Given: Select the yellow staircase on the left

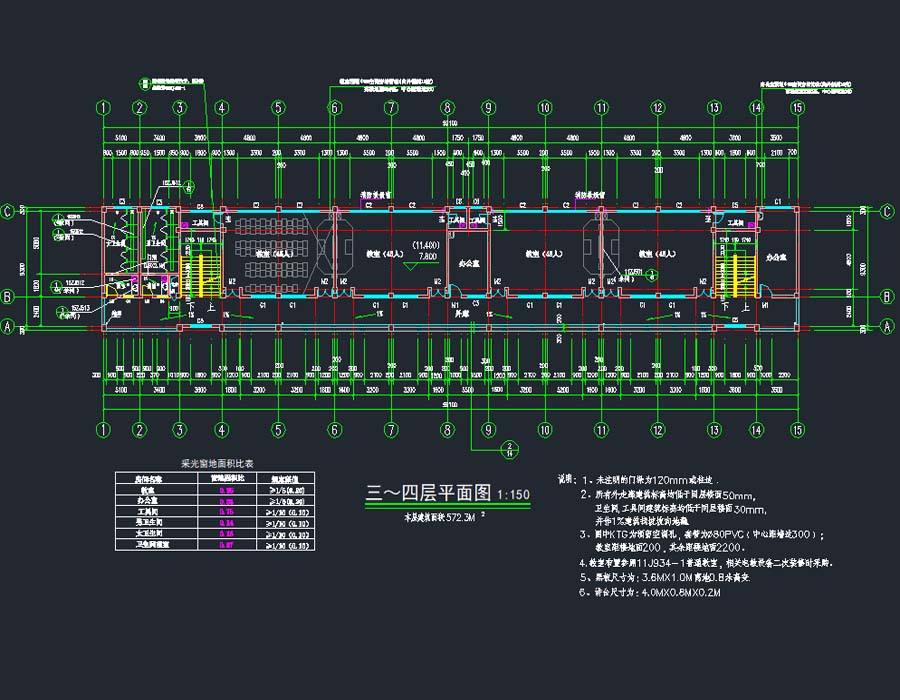Looking at the screenshot, I should [204, 274].
